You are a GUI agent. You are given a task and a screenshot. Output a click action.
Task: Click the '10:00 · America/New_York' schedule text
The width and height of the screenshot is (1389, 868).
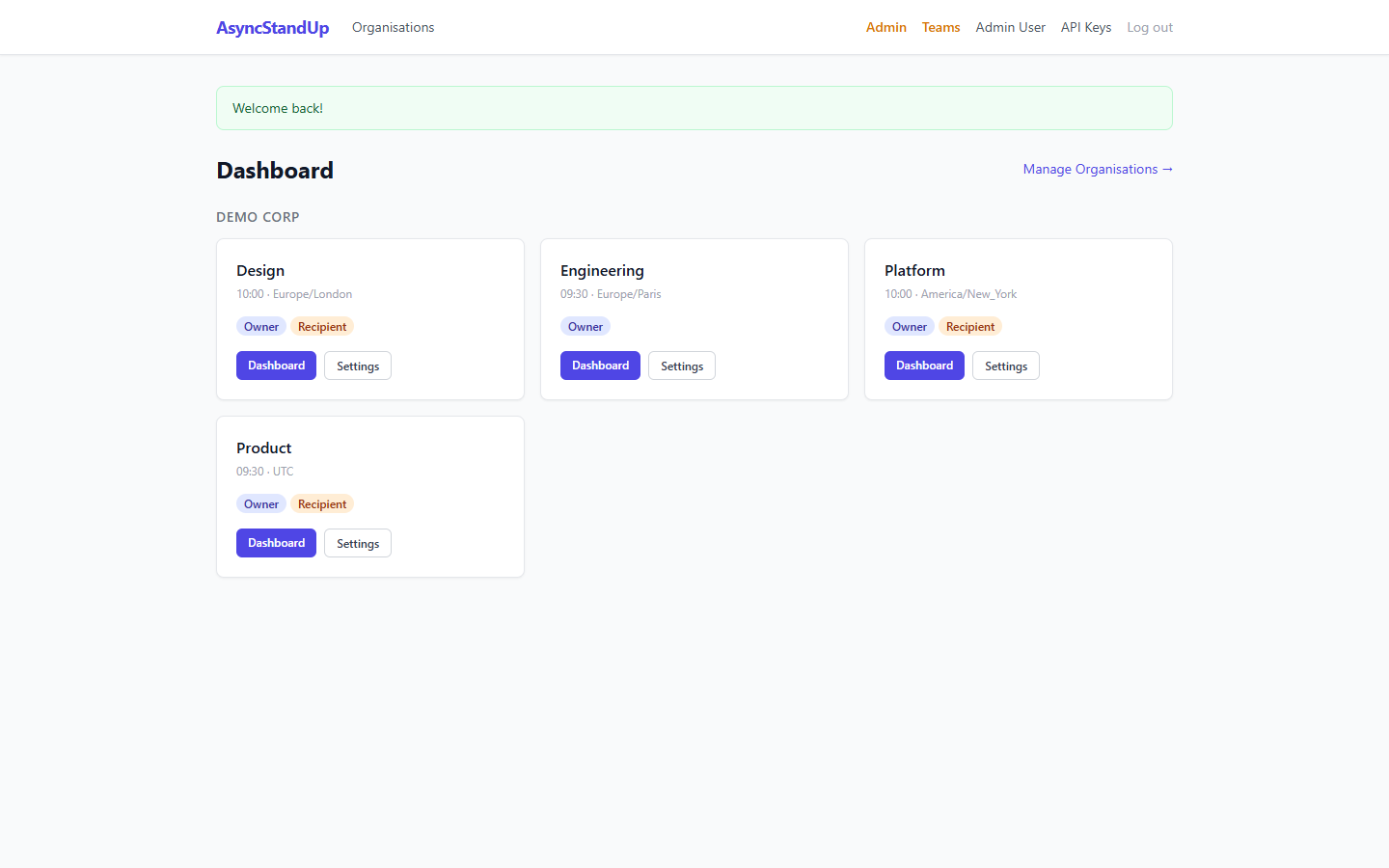(x=950, y=294)
